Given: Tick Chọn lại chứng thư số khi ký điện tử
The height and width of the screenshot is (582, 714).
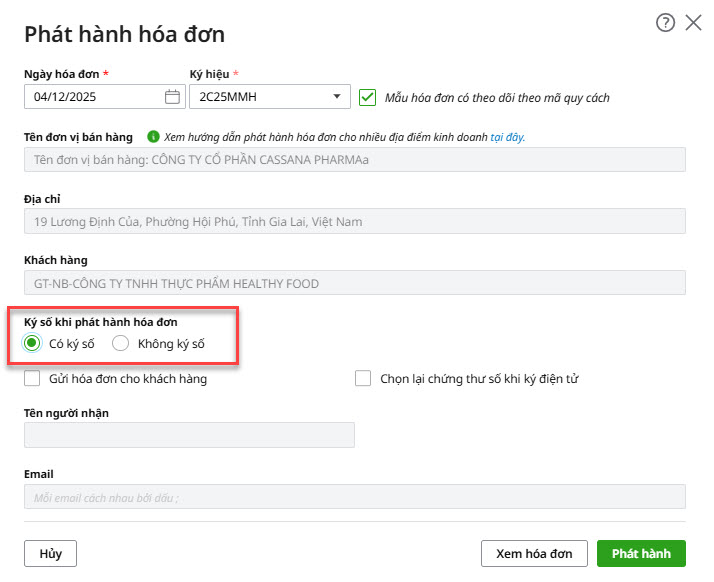Looking at the screenshot, I should click(x=364, y=379).
